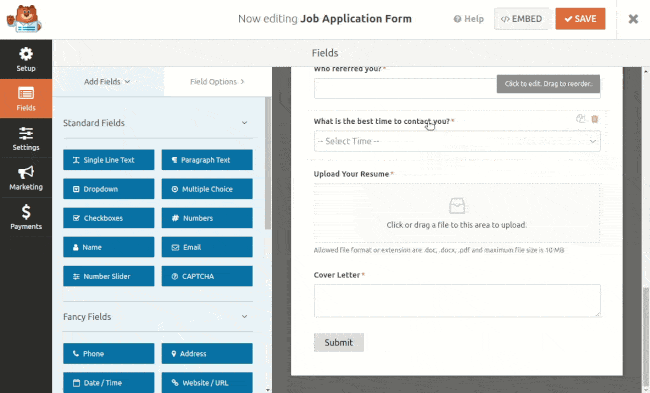Click the form Submit button
Image resolution: width=650 pixels, height=393 pixels.
click(339, 342)
